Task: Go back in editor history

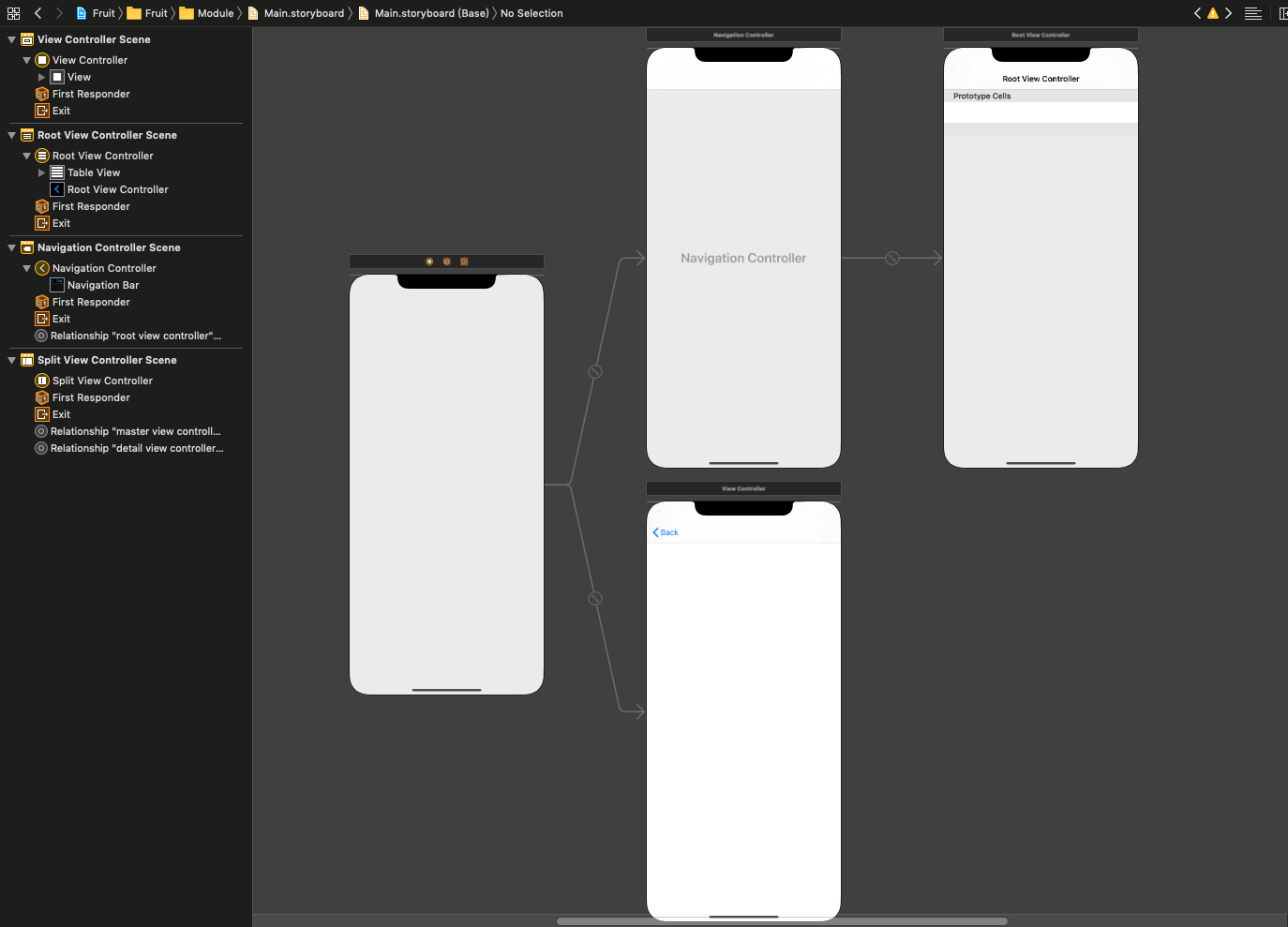Action: 37,13
